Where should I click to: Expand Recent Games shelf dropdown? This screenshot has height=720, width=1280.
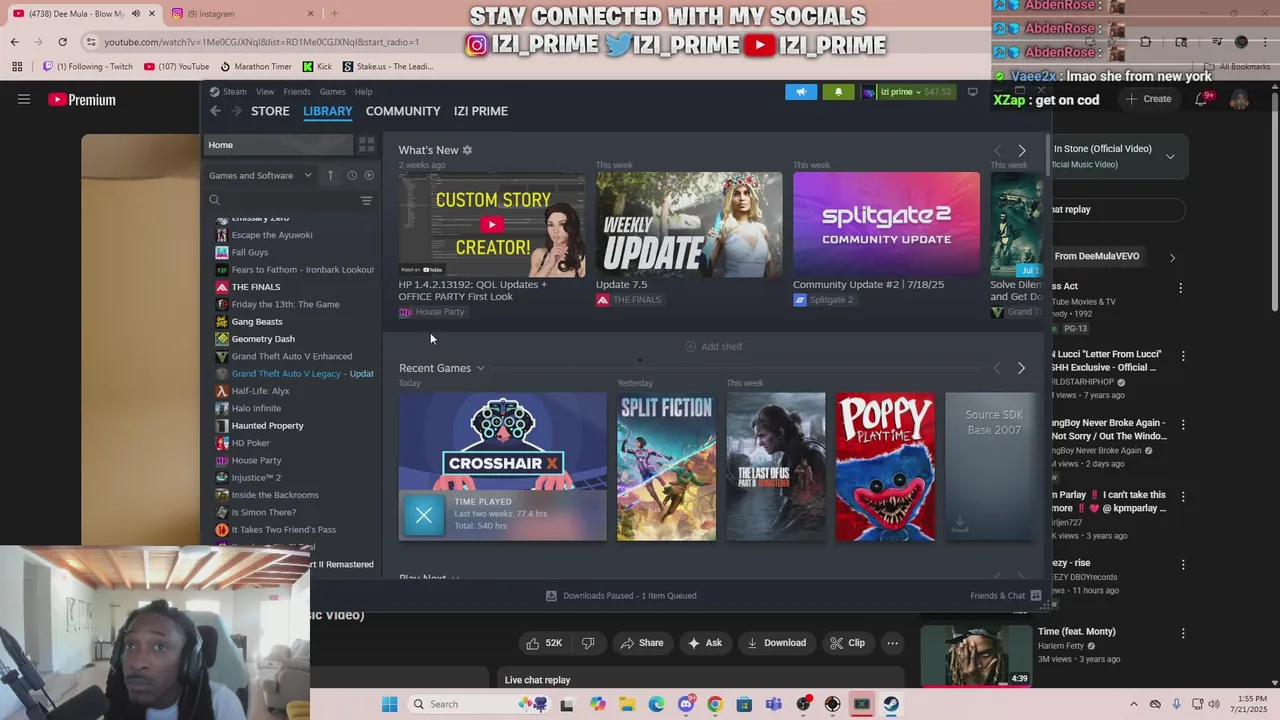pos(480,368)
